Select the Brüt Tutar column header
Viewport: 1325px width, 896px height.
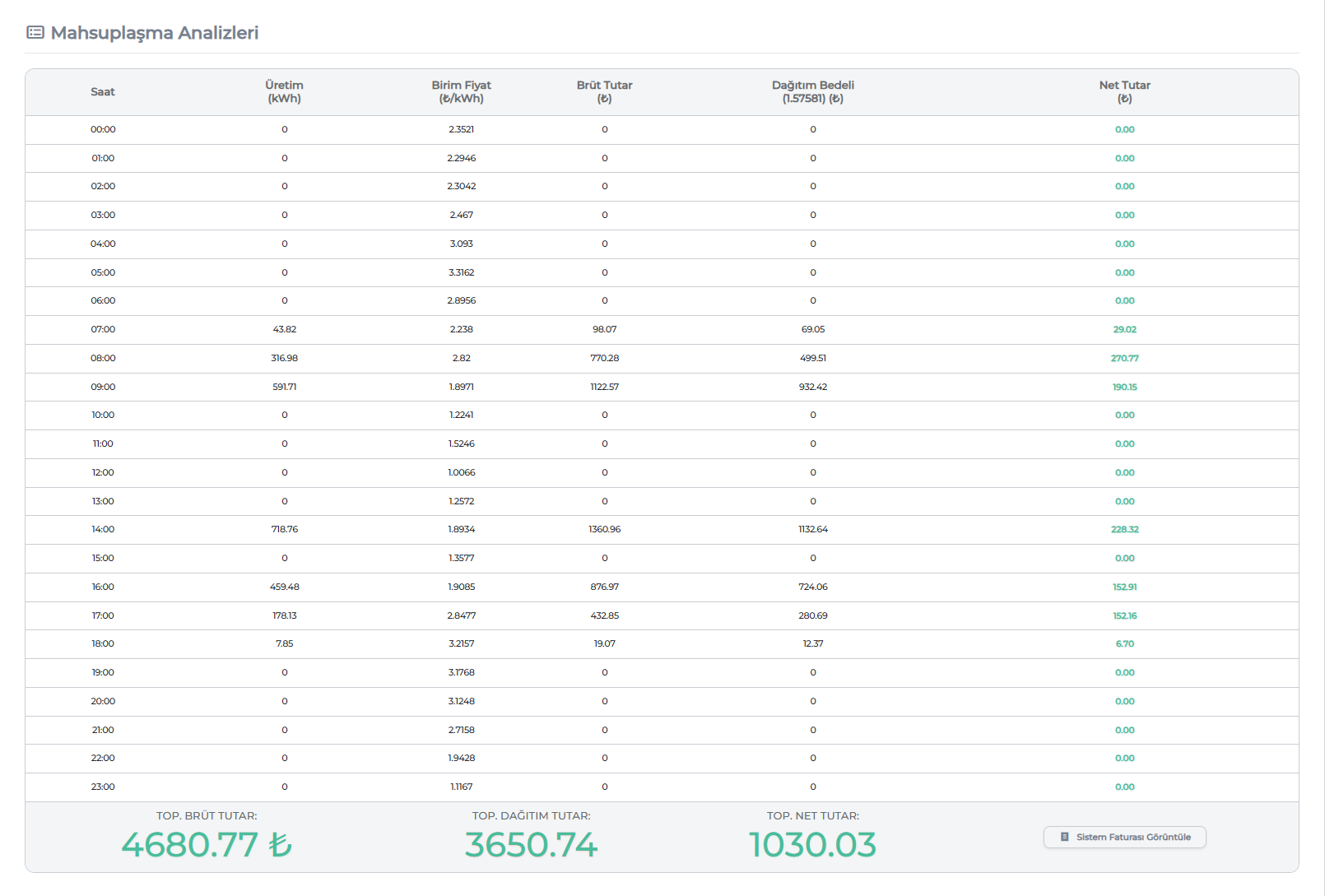point(604,92)
